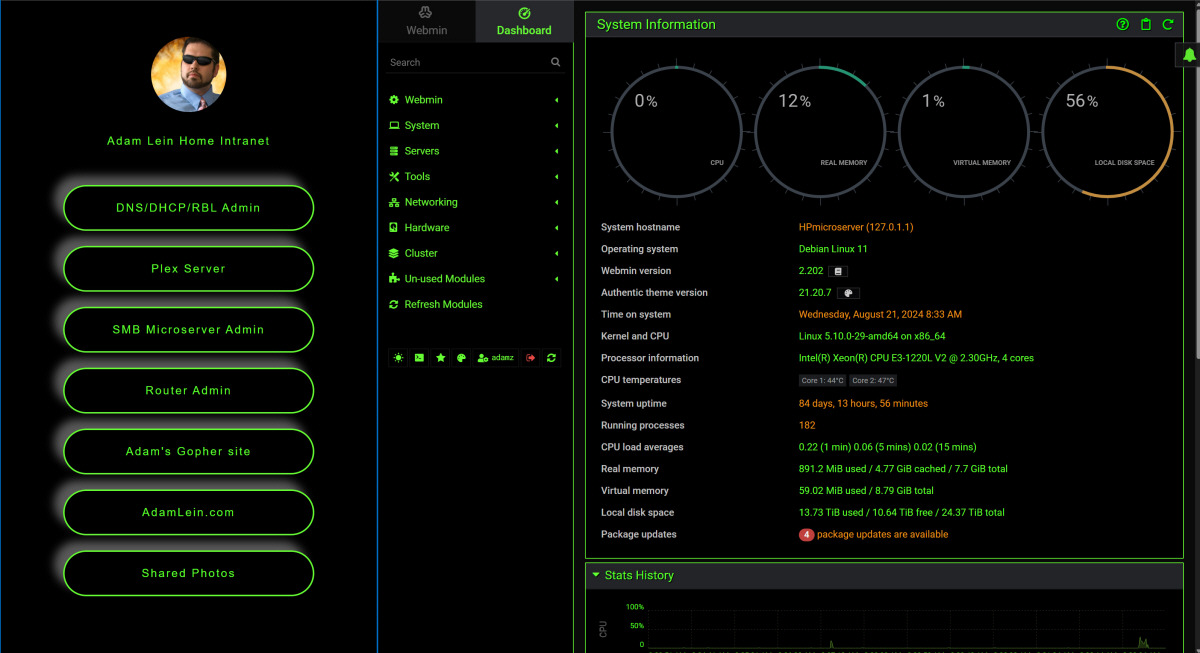Expand Tools category arrow
Image resolution: width=1200 pixels, height=653 pixels.
pos(556,177)
